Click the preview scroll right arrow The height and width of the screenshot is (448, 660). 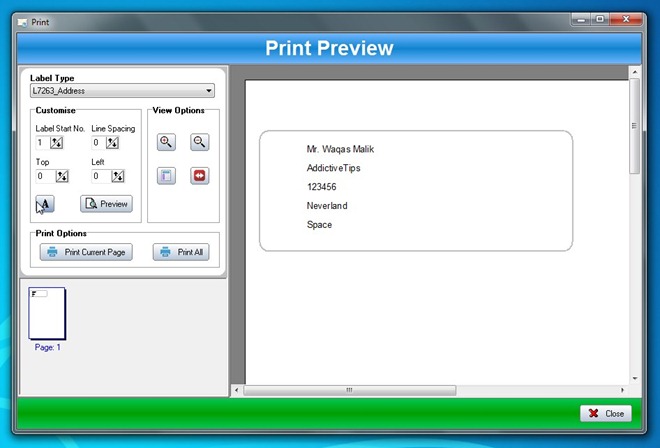[623, 390]
